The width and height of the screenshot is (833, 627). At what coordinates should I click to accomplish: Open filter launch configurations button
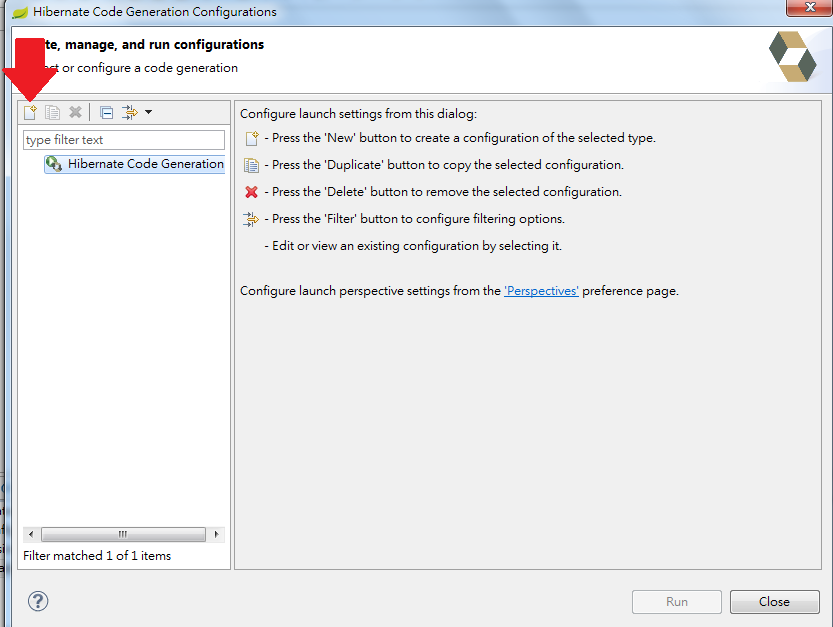[x=130, y=112]
